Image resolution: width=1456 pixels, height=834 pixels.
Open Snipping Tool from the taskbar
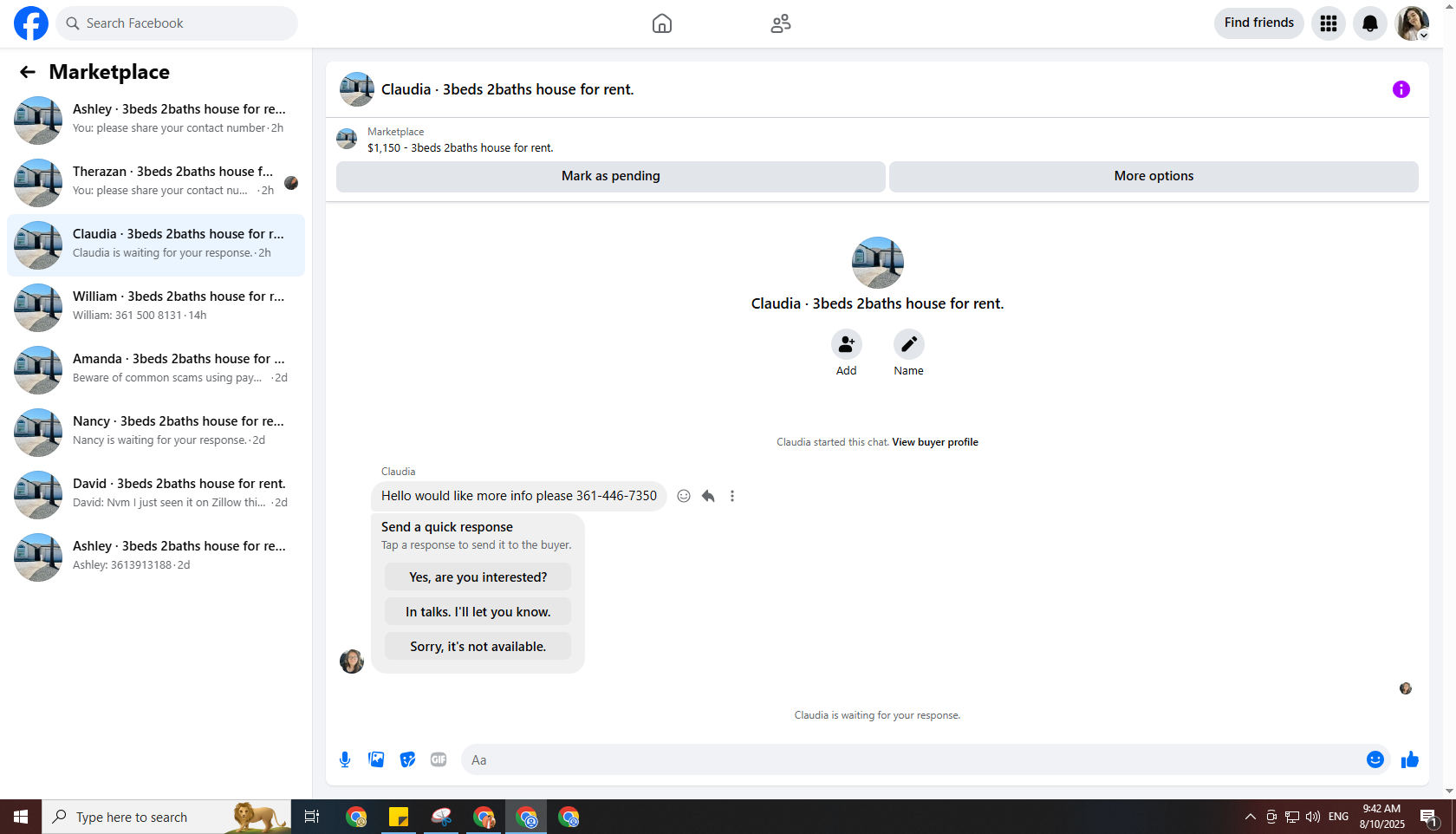point(441,817)
